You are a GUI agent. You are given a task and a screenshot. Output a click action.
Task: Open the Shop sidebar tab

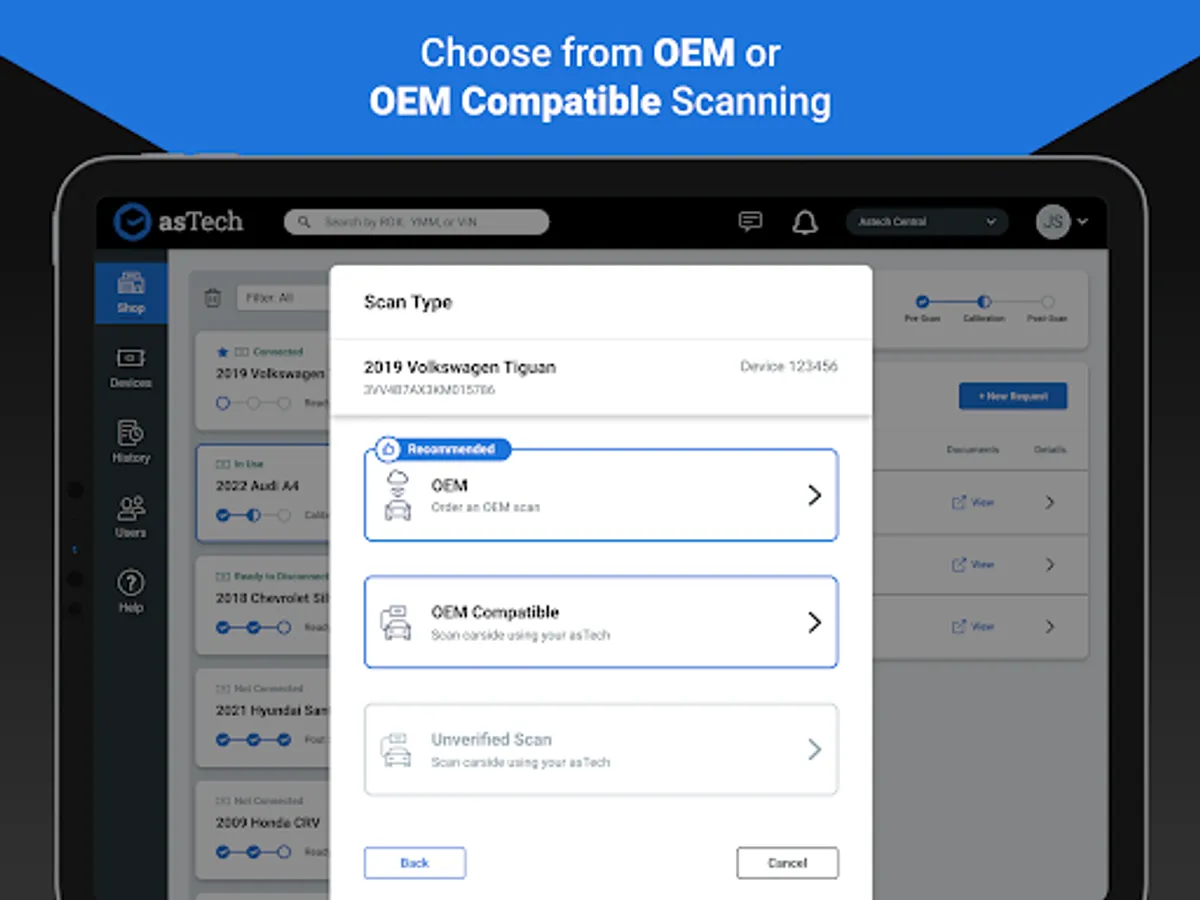tap(131, 293)
